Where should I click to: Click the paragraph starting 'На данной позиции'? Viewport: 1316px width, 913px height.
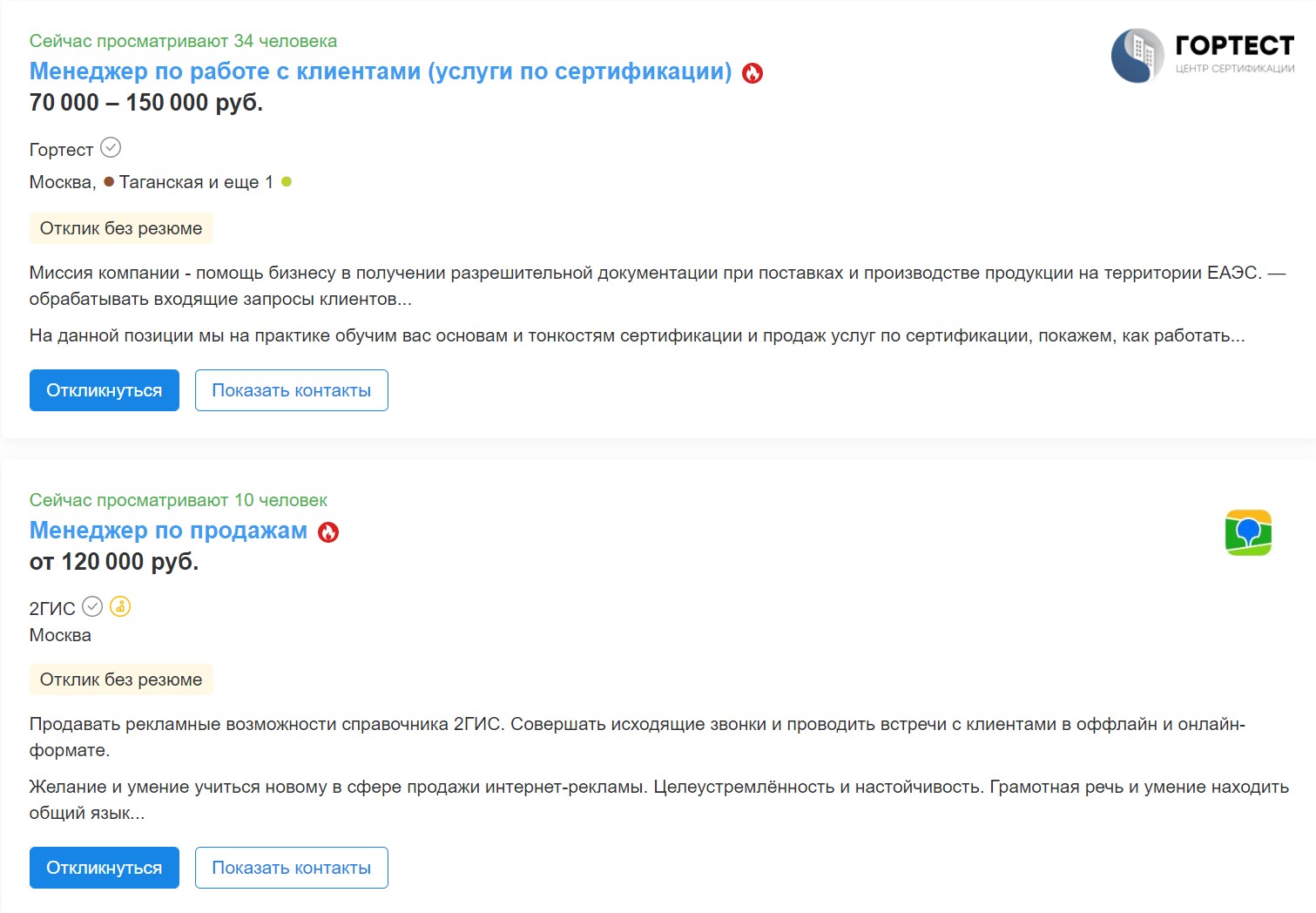point(638,335)
